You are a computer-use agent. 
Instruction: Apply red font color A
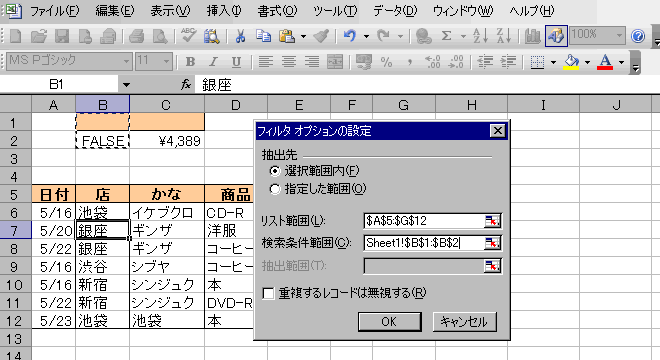click(605, 62)
